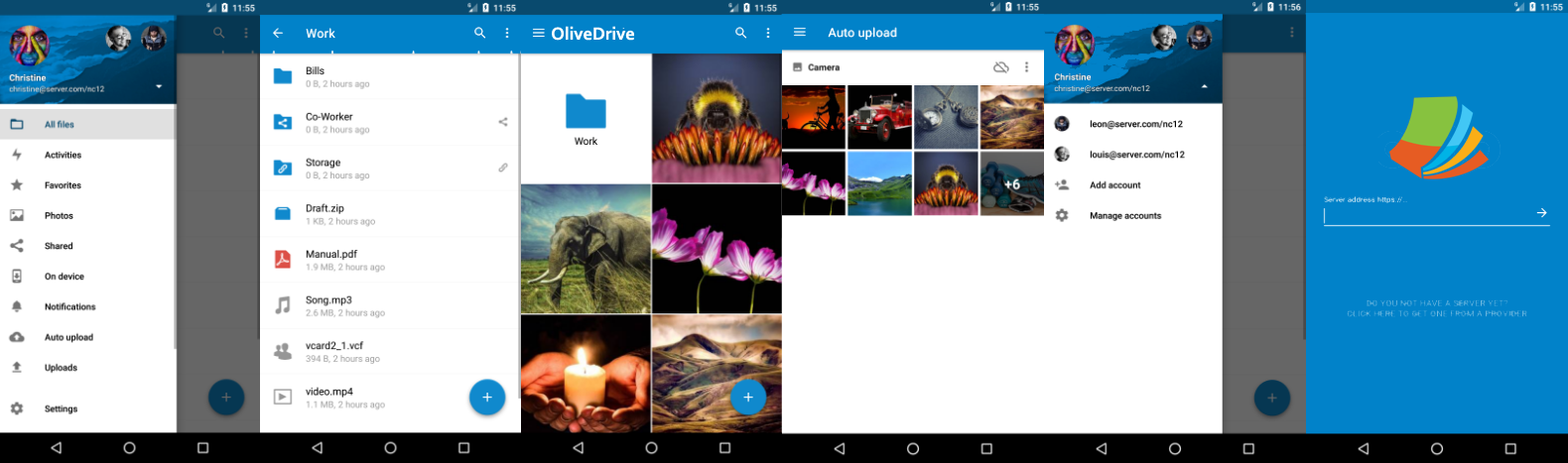
Task: Tap Android Home button under Work screen
Action: (x=390, y=448)
